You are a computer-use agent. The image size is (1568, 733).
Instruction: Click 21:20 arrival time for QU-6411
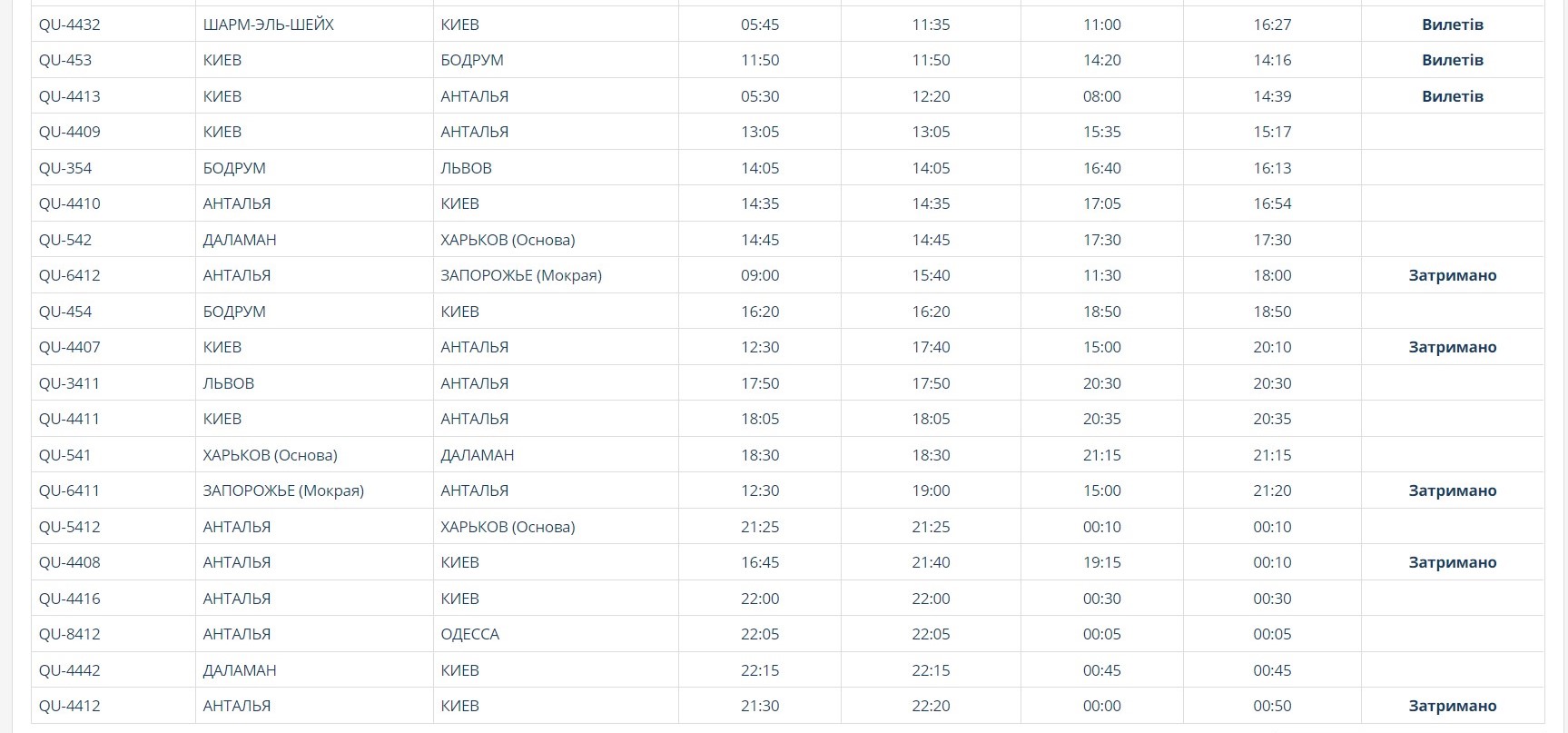1272,490
